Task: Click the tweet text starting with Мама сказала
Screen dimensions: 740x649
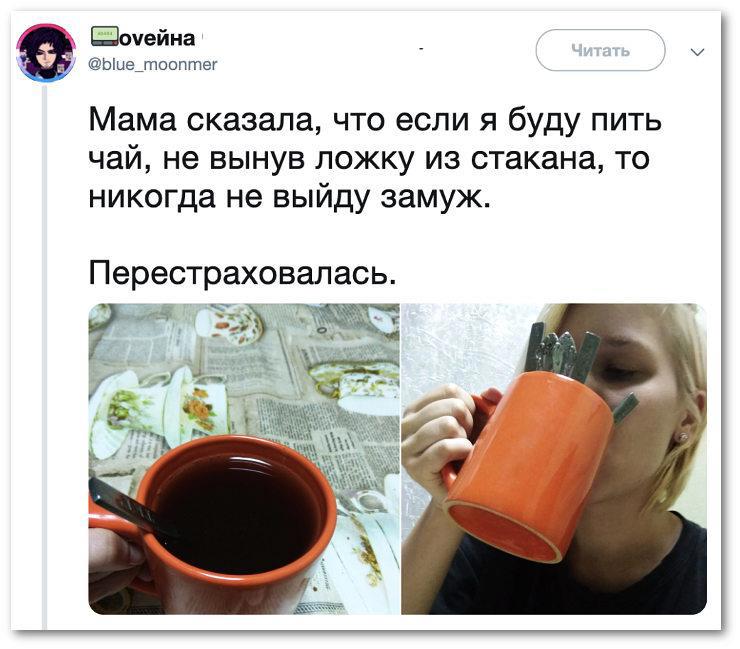Action: tap(375, 158)
